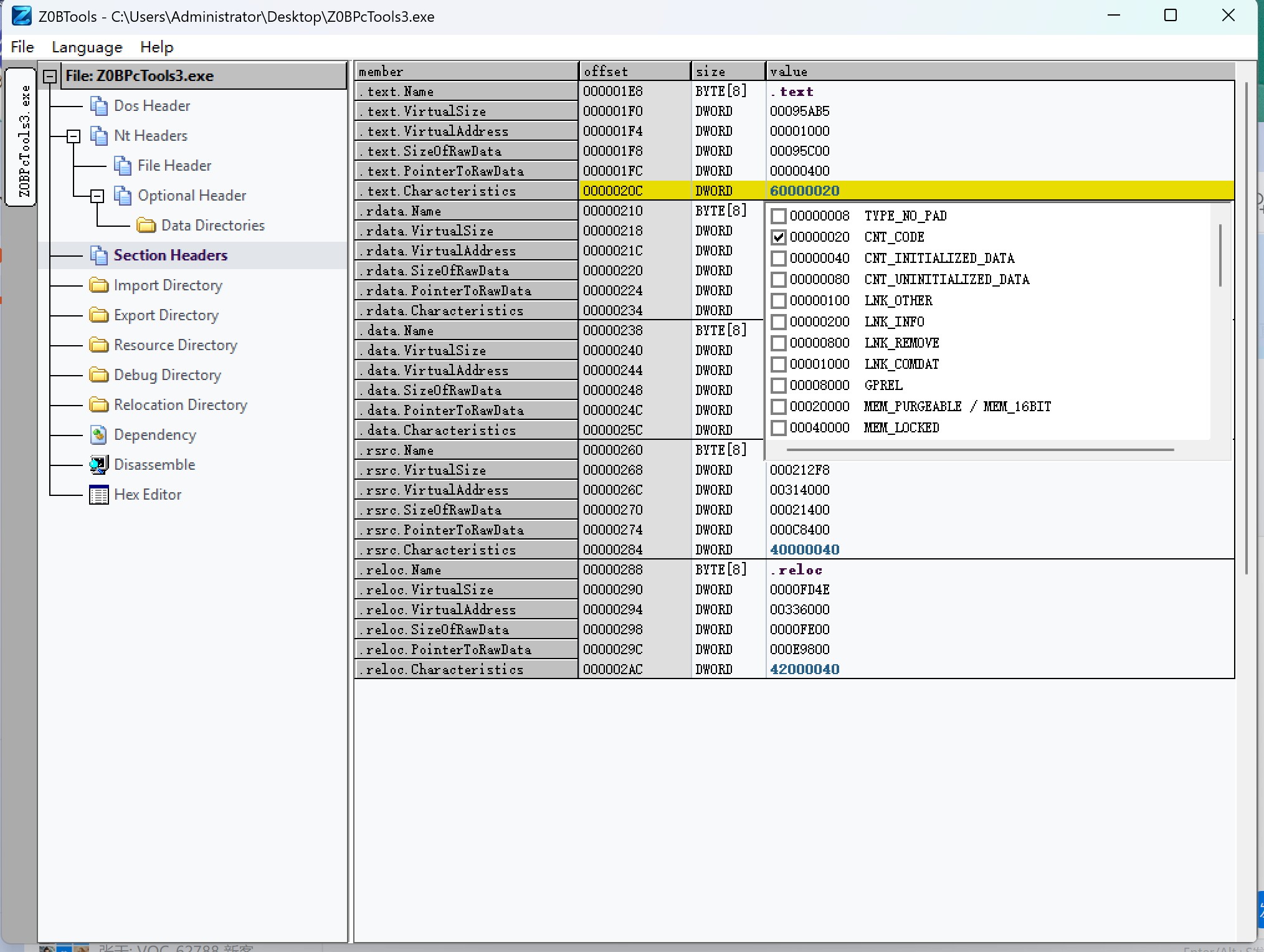Image resolution: width=1264 pixels, height=952 pixels.
Task: Collapse the Nt Headers tree node
Action: point(74,136)
